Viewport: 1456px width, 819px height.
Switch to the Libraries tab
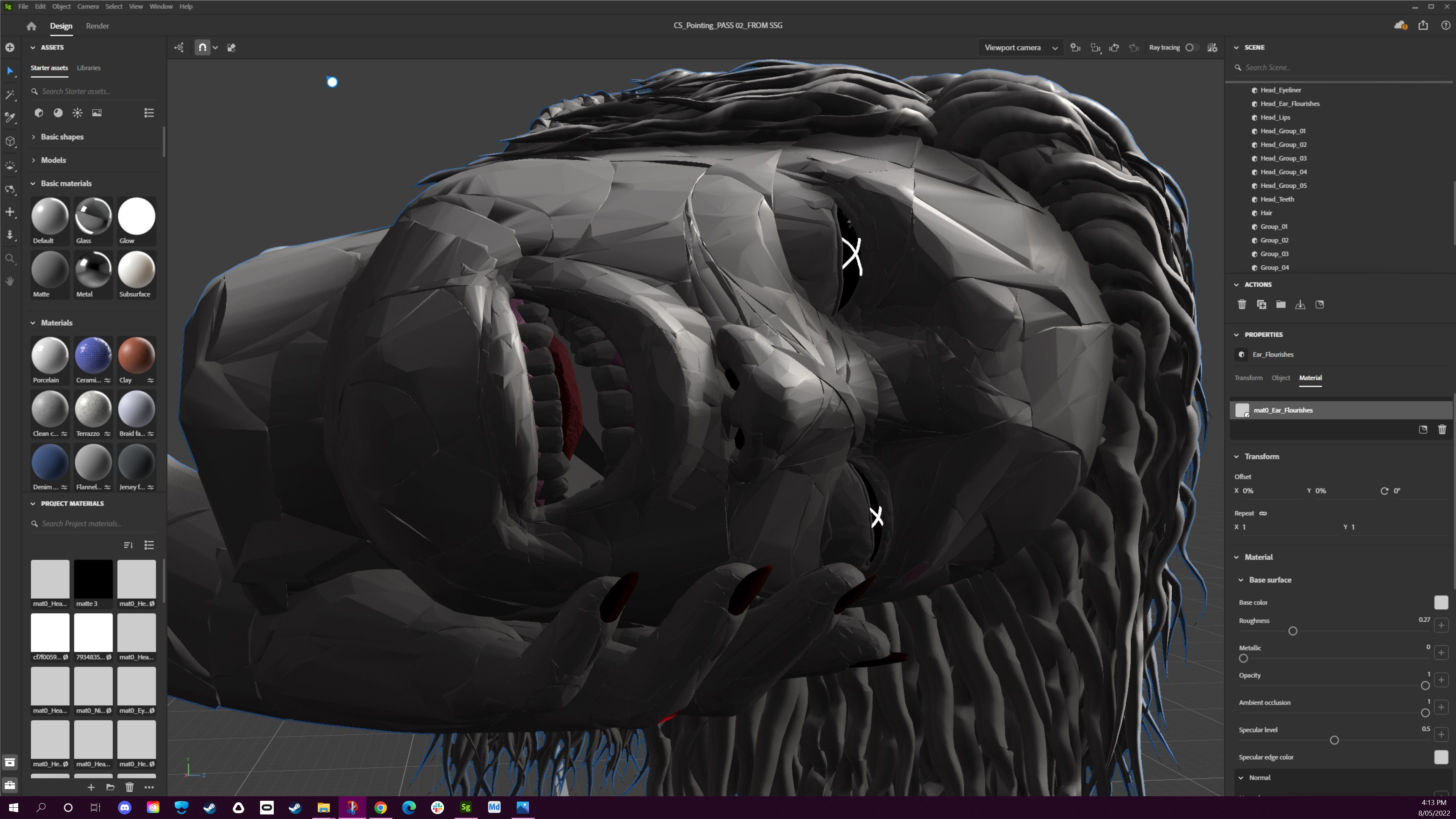89,68
